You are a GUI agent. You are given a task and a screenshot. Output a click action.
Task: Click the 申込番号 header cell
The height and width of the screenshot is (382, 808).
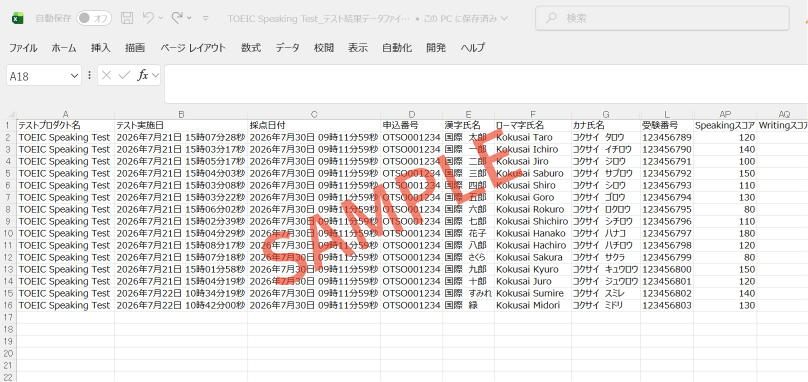pyautogui.click(x=412, y=125)
